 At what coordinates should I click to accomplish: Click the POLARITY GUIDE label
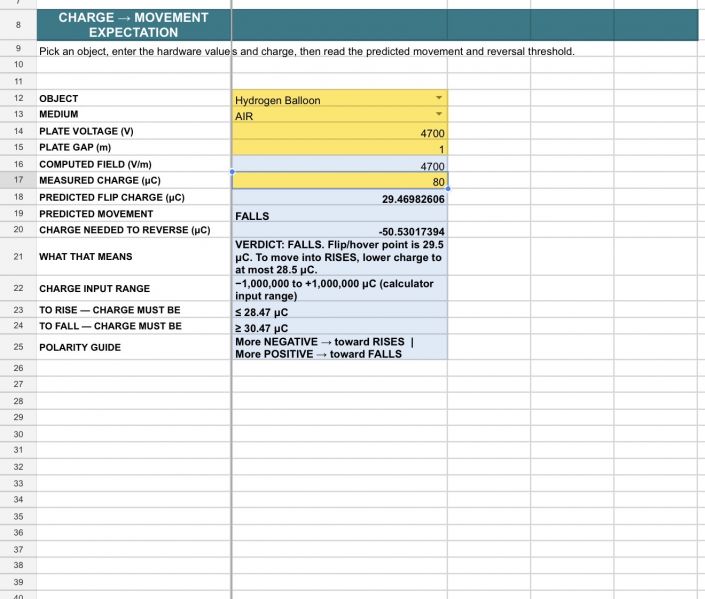click(80, 348)
